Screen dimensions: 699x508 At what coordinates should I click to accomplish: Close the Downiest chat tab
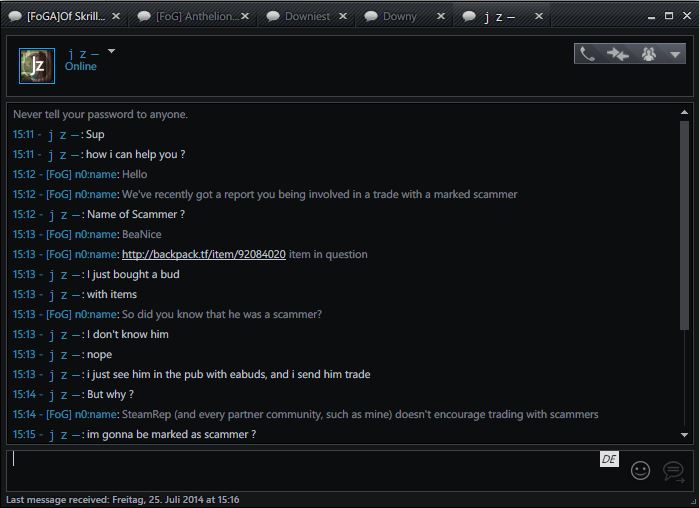(x=344, y=16)
